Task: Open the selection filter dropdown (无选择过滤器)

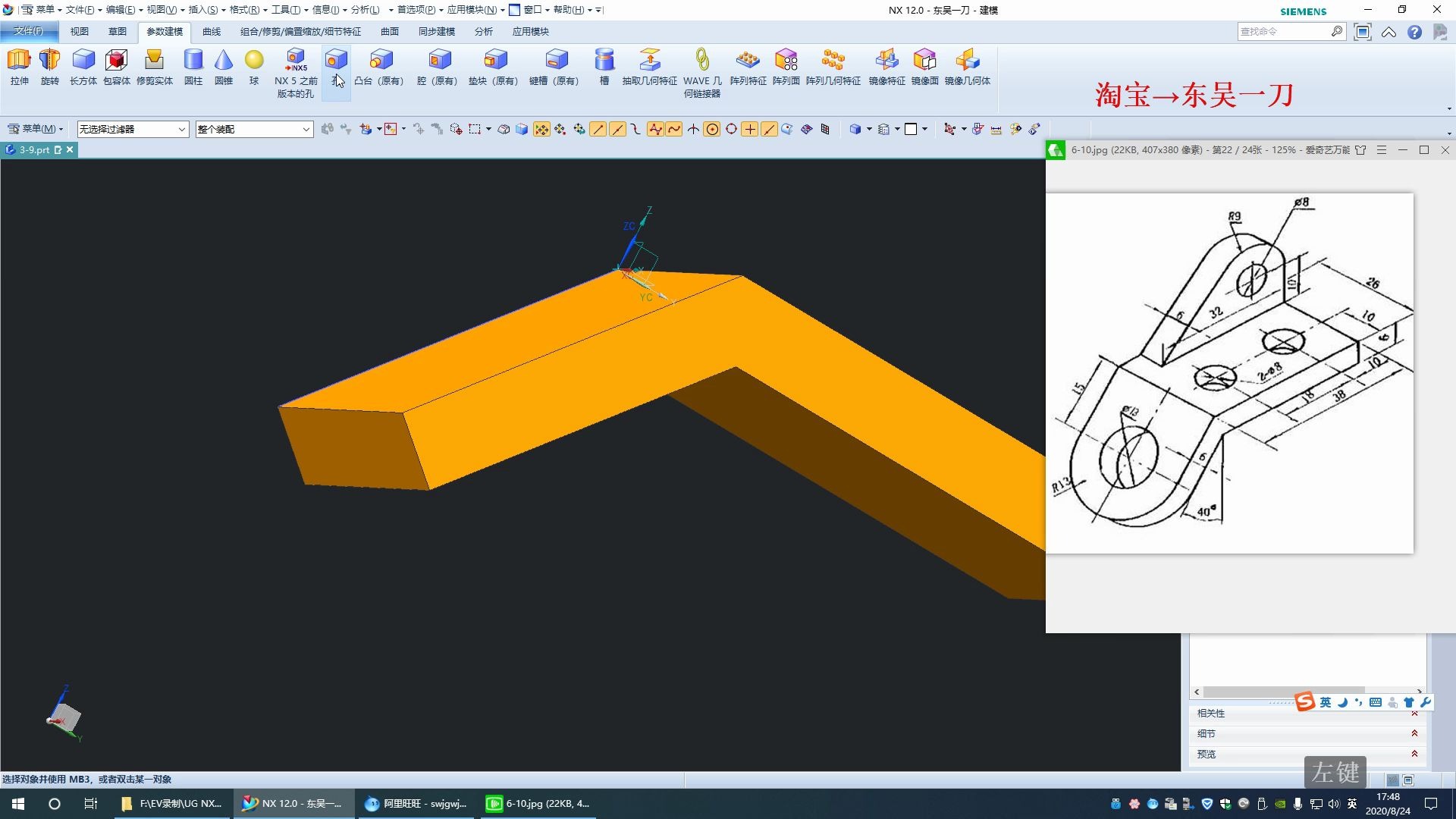Action: 133,130
